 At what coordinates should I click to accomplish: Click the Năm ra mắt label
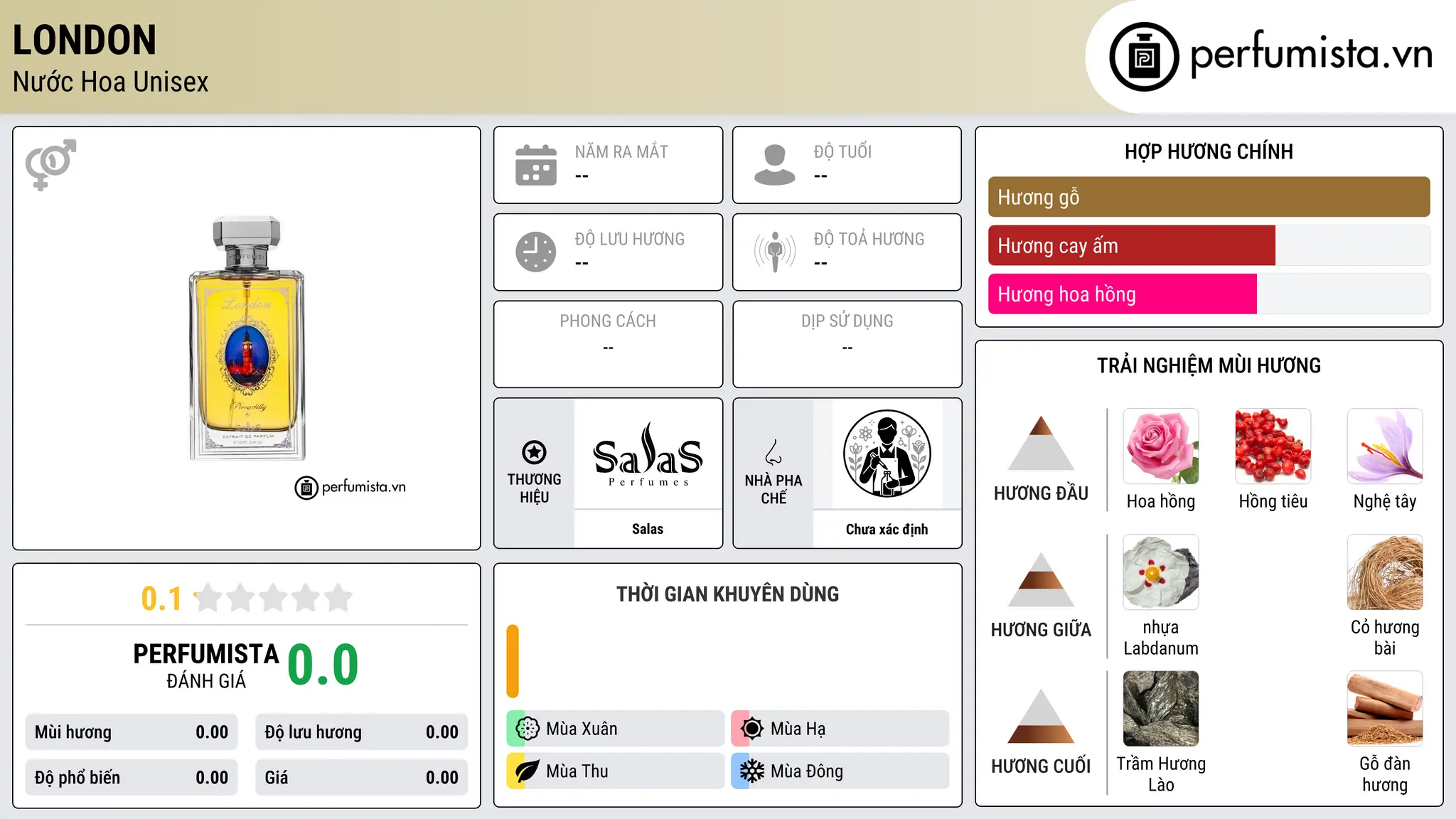click(621, 151)
